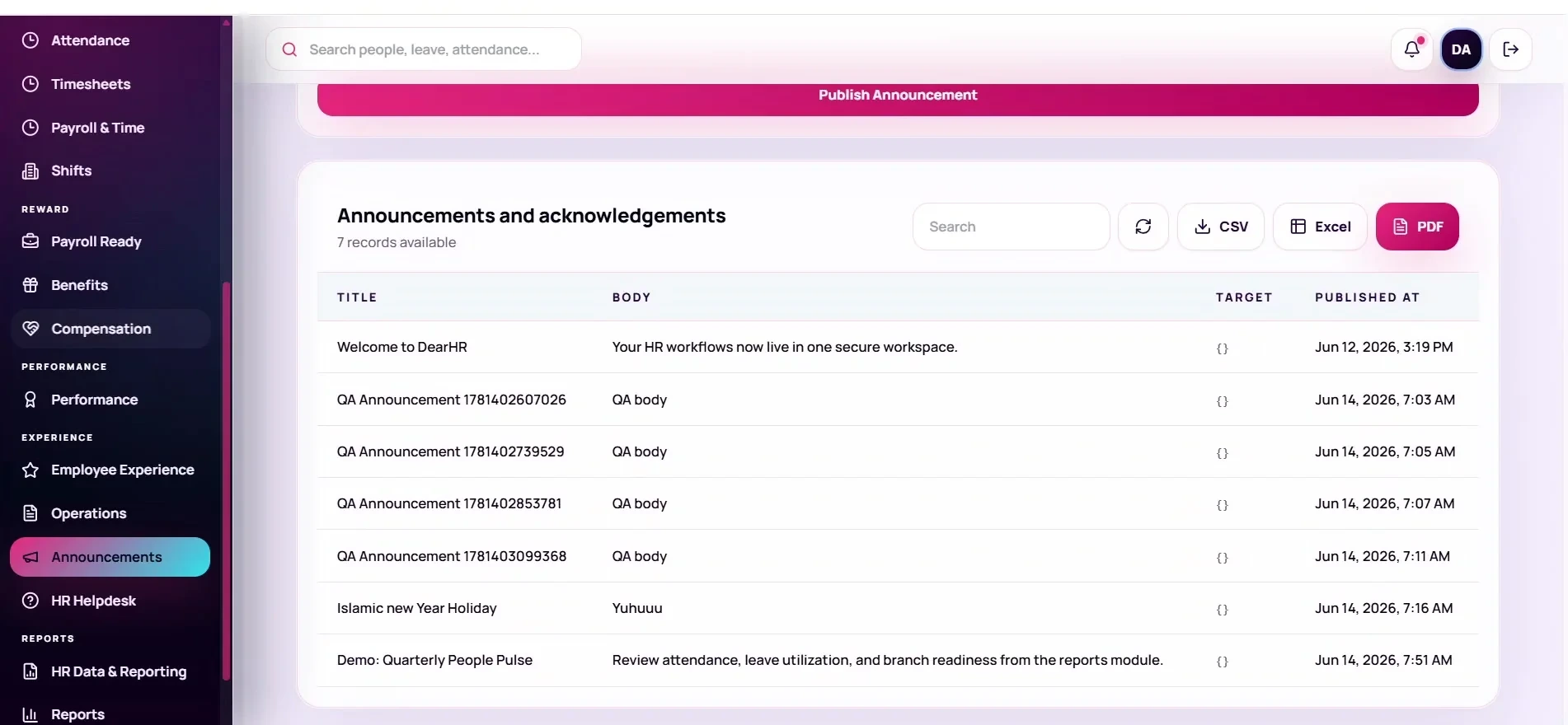Navigate to HR Data & Reporting
Viewport: 1568px width, 725px height.
point(110,671)
